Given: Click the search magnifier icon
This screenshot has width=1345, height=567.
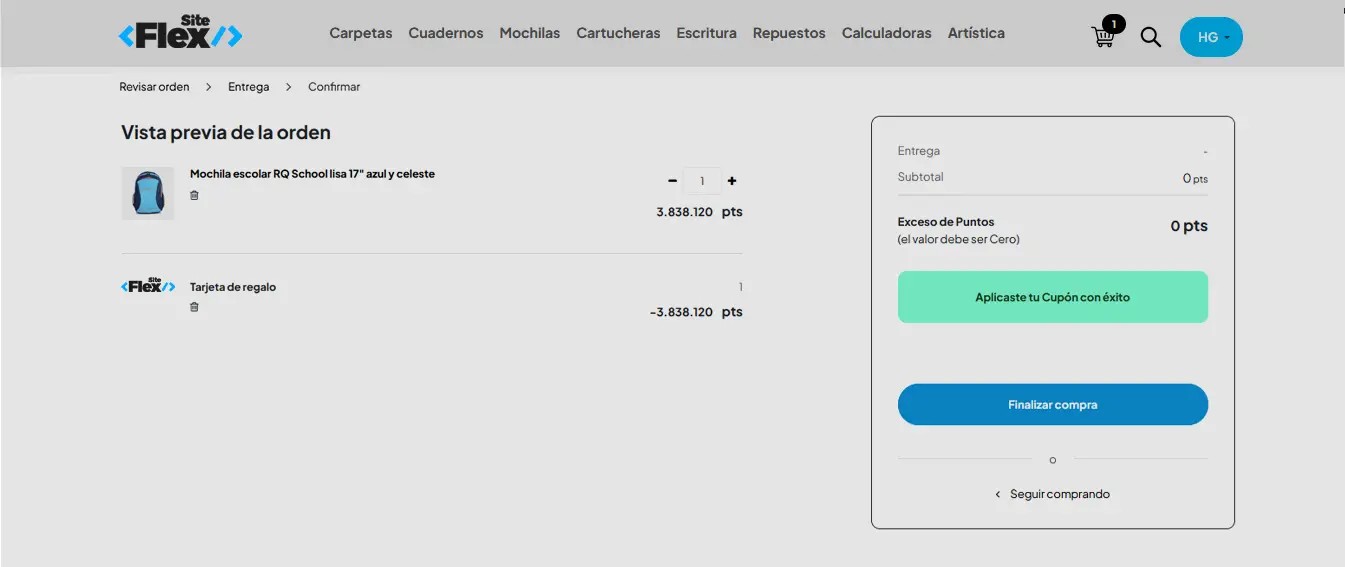Looking at the screenshot, I should (x=1151, y=37).
